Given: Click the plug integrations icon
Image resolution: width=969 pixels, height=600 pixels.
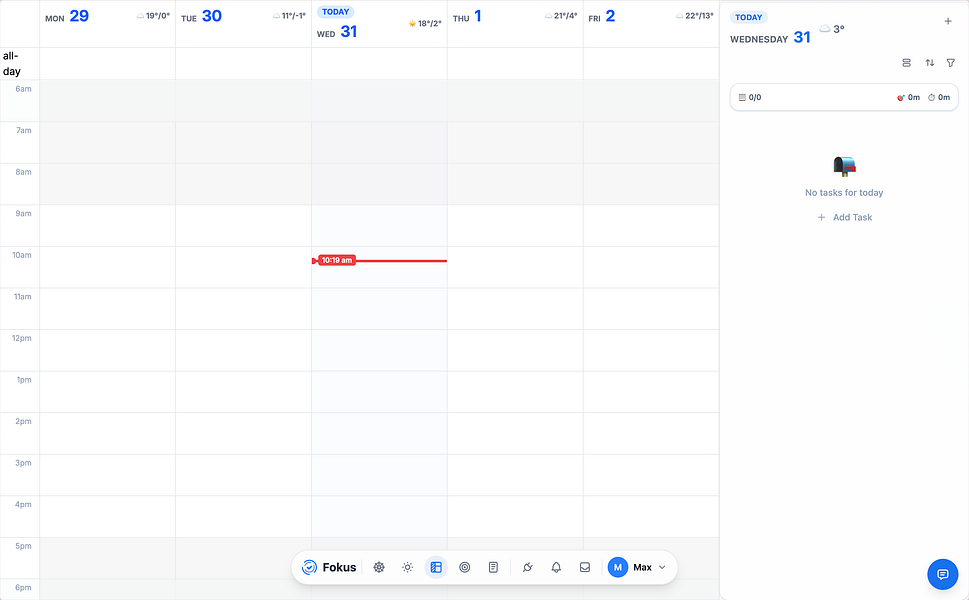Looking at the screenshot, I should click(x=527, y=567).
